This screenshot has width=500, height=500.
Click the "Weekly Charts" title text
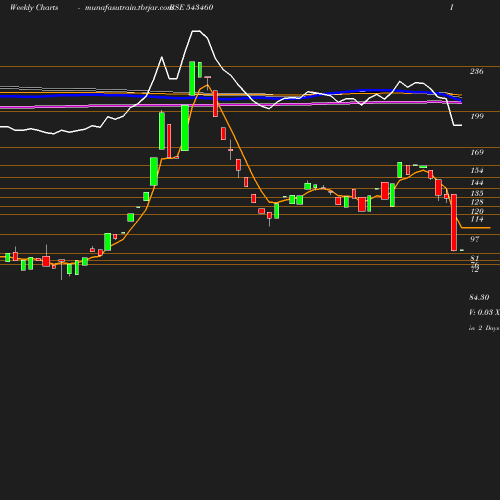(x=34, y=7)
